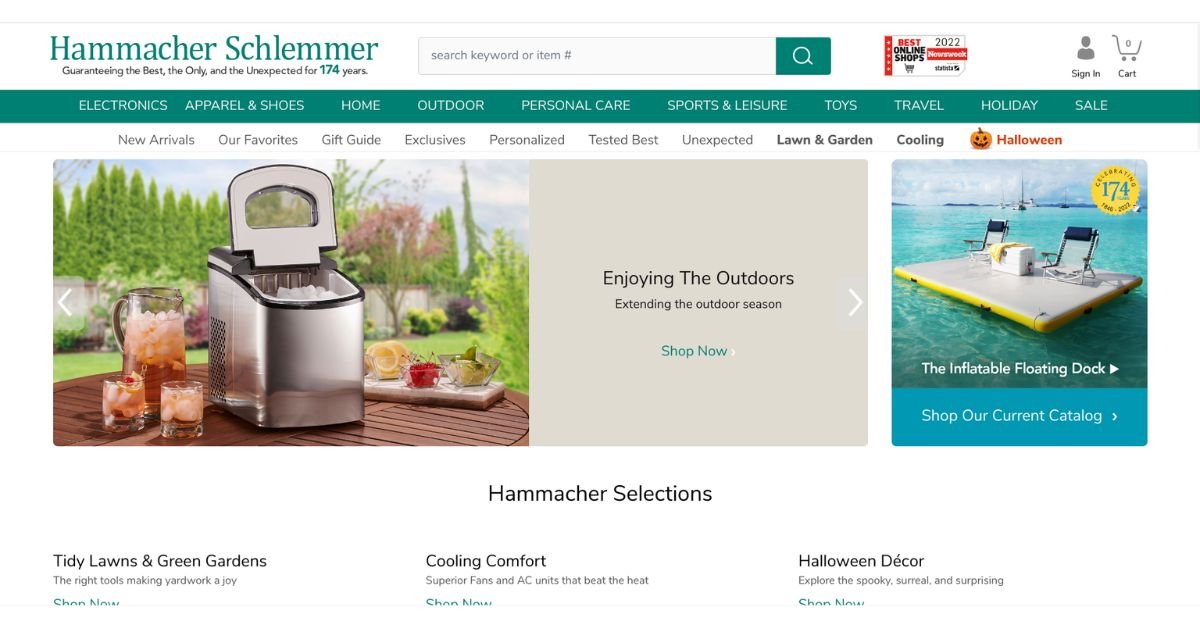This screenshot has height=628, width=1200.
Task: Expand the Apparel & Shoes category
Action: coord(245,105)
